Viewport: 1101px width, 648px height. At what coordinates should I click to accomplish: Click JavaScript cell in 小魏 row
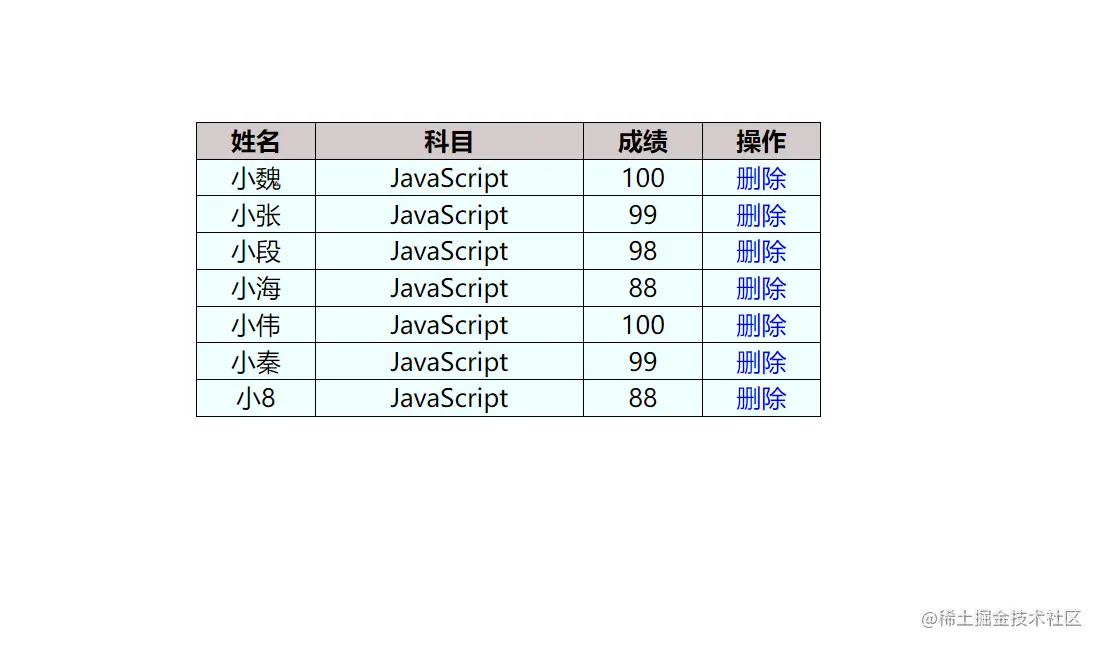point(449,178)
